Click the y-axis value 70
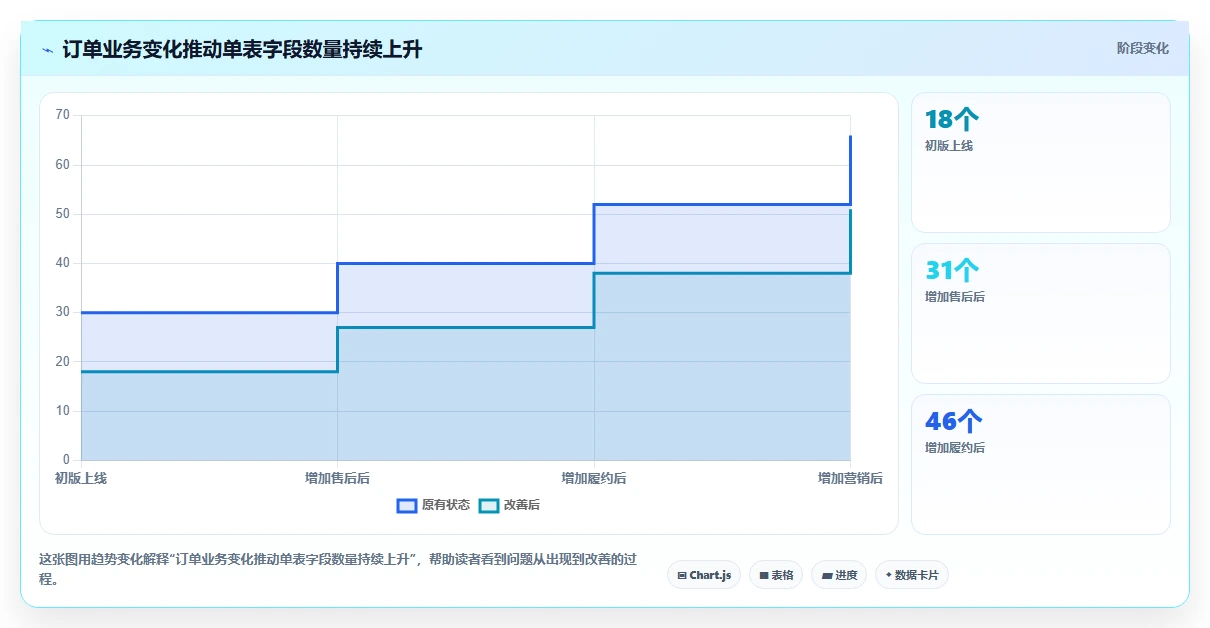This screenshot has width=1210, height=628. point(62,115)
